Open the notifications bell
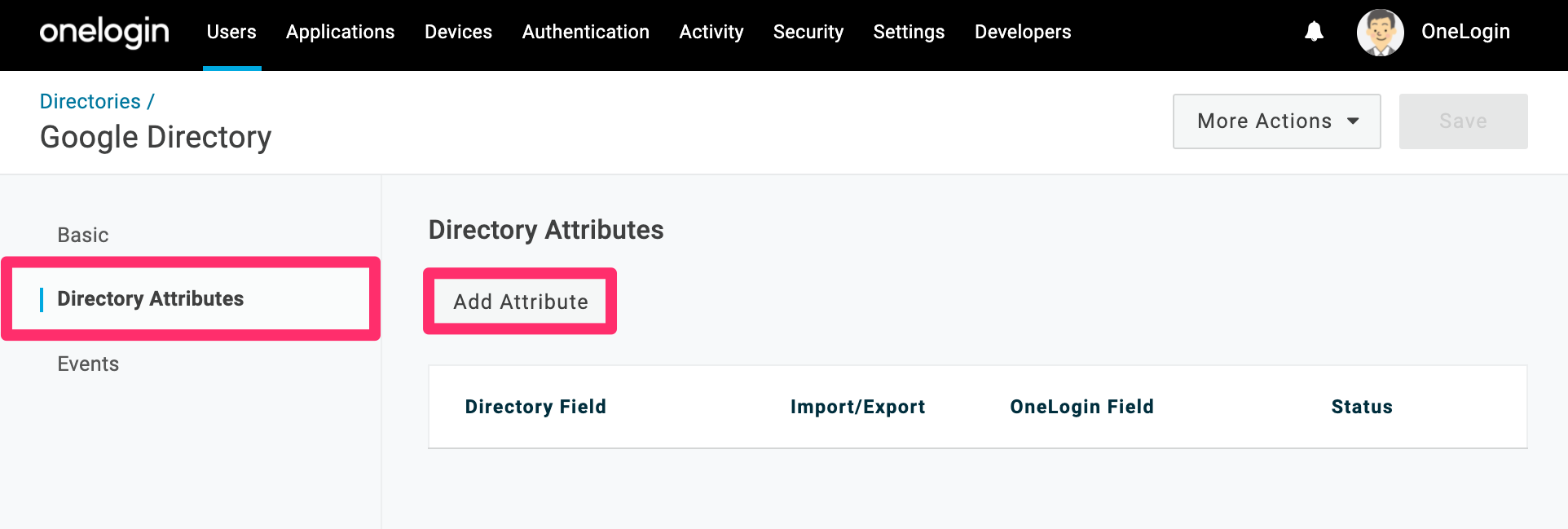Screen dimensions: 1568x529 point(1314,32)
